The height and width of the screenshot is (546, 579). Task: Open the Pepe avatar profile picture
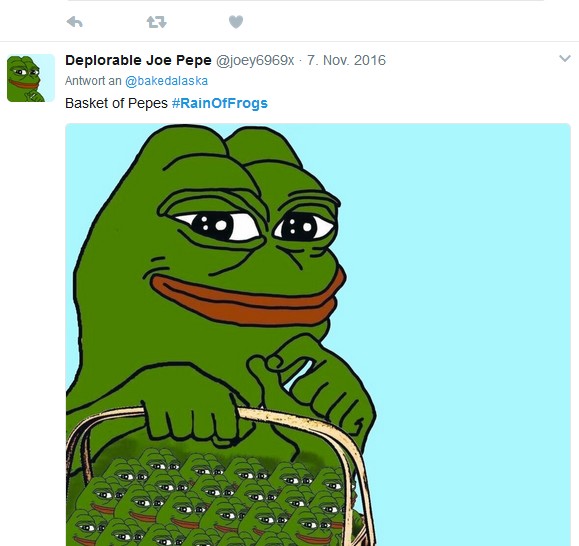point(31,78)
